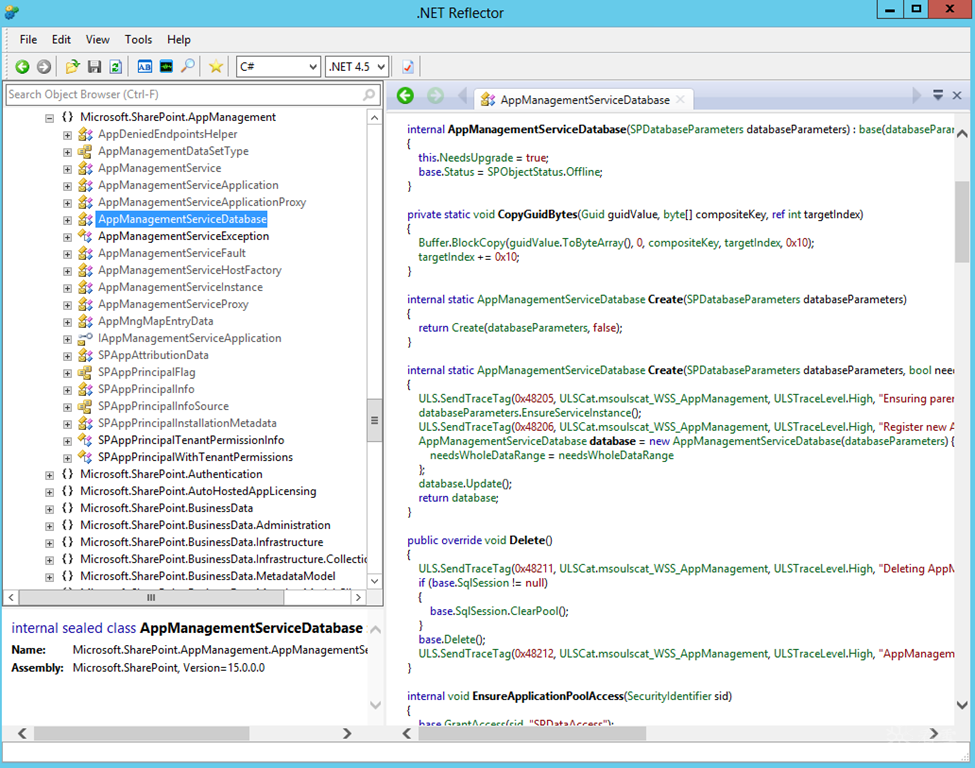
Task: Click the yellow star bookmark icon
Action: pyautogui.click(x=216, y=67)
